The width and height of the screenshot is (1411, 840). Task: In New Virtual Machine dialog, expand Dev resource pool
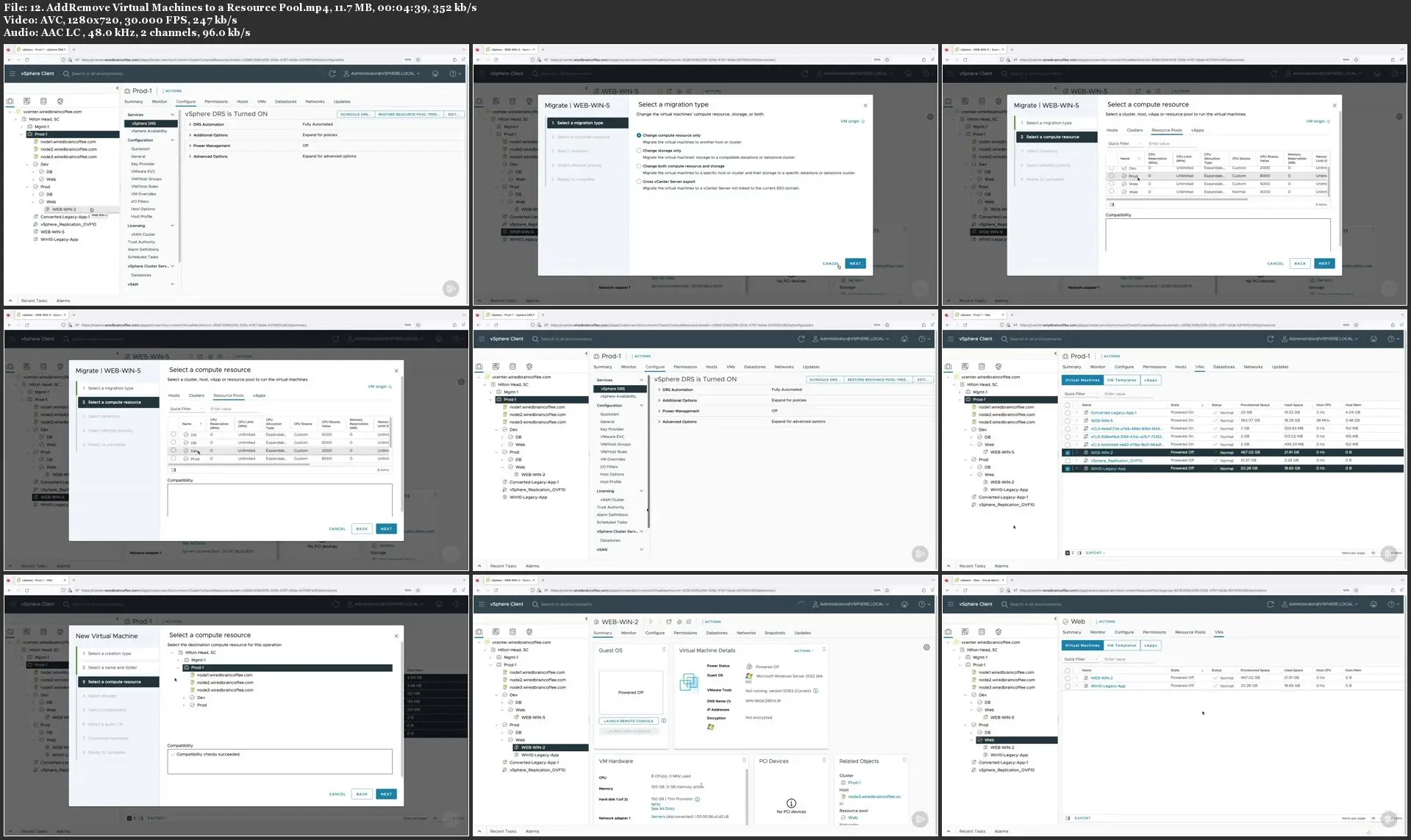tap(184, 697)
